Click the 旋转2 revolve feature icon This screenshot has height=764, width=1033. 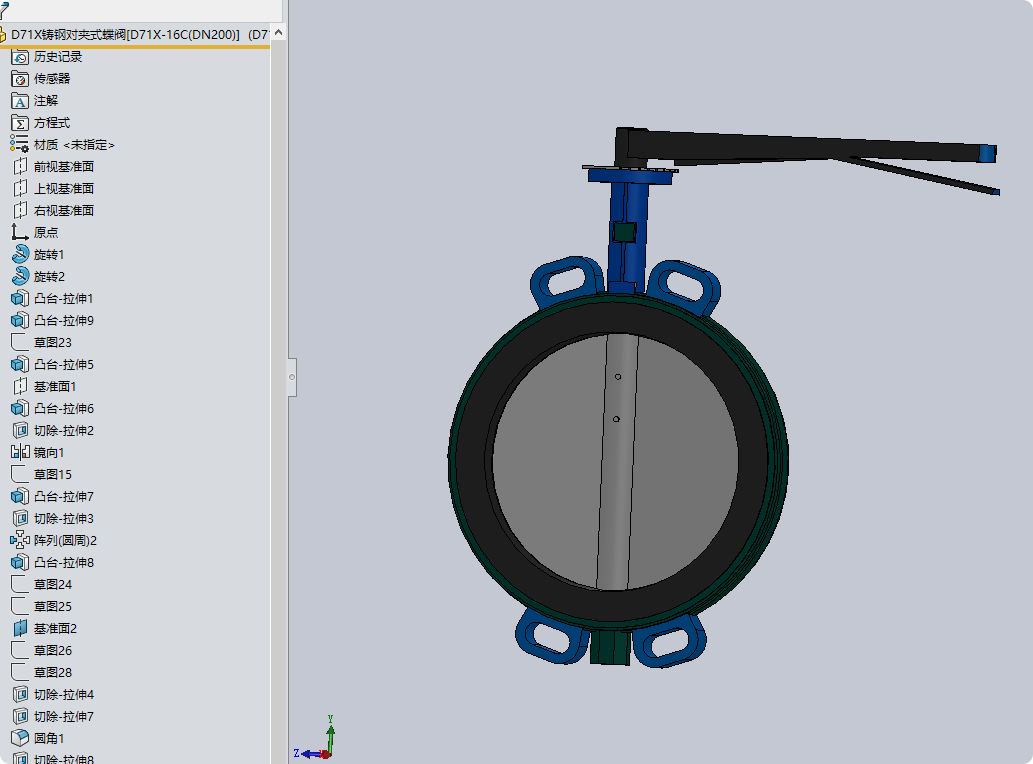(20, 277)
